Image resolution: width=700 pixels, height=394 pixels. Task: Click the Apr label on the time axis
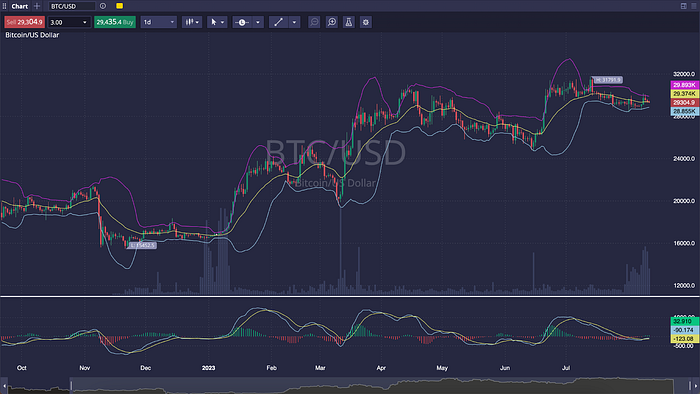coord(381,368)
